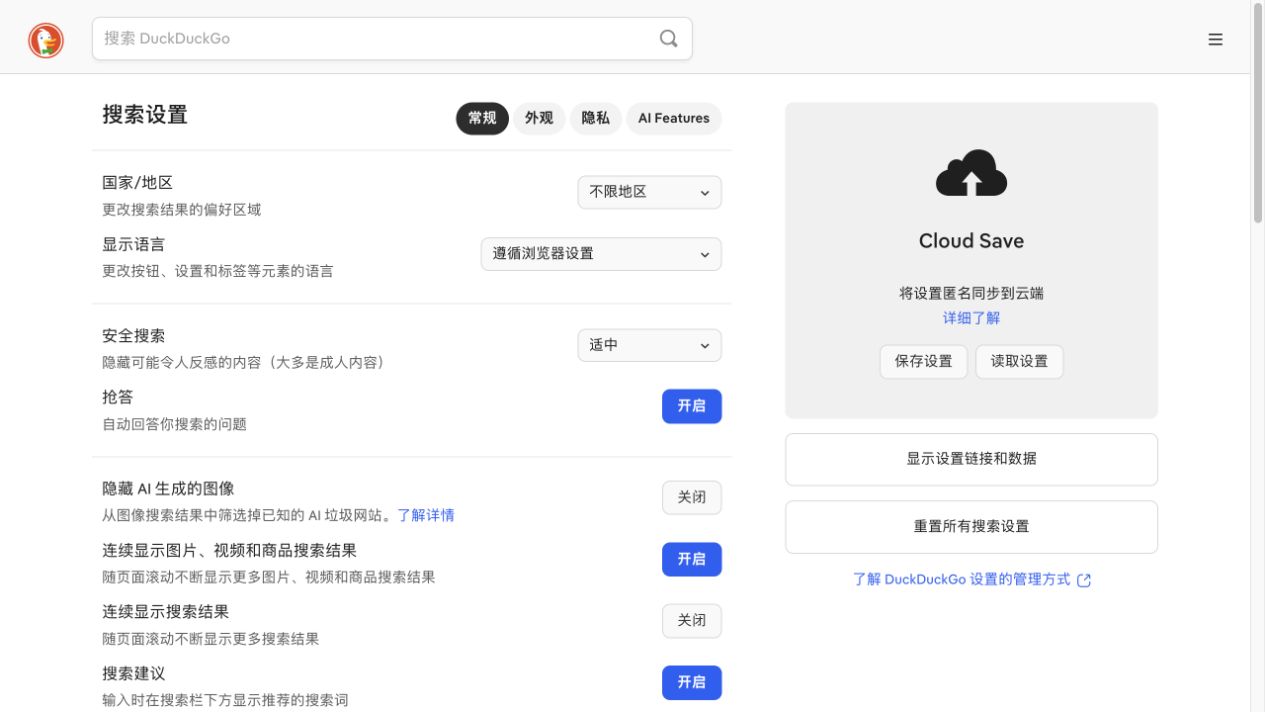Viewport: 1265px width, 712px height.
Task: Click the Cloud Save upload cloud icon
Action: (x=971, y=173)
